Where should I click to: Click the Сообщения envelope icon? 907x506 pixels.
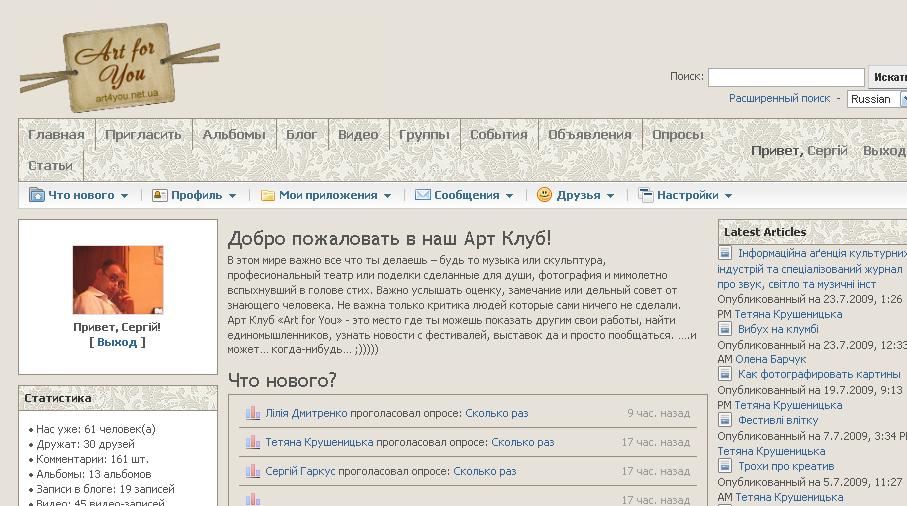(423, 195)
